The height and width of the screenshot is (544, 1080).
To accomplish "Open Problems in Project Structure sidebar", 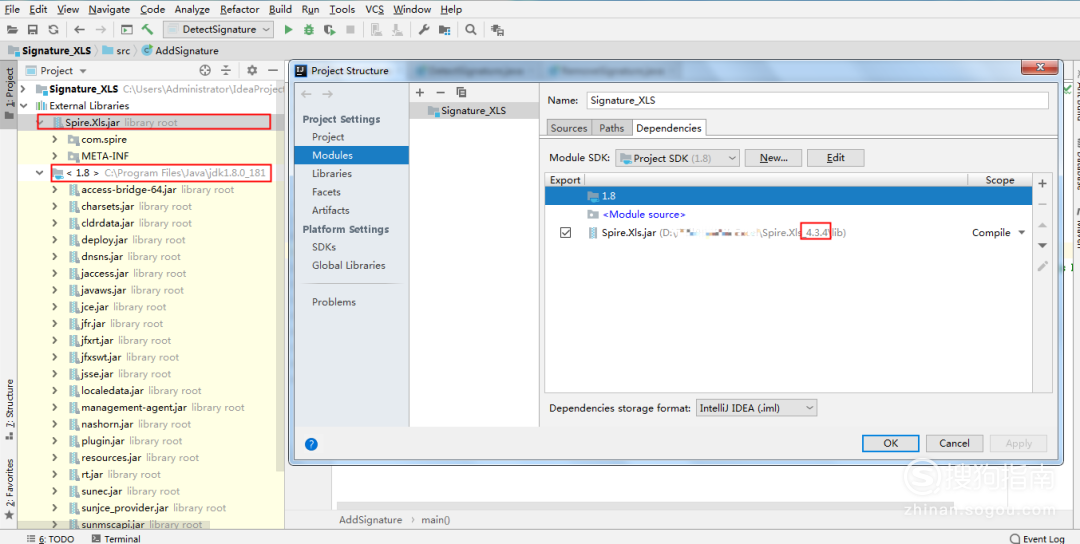I will 334,302.
